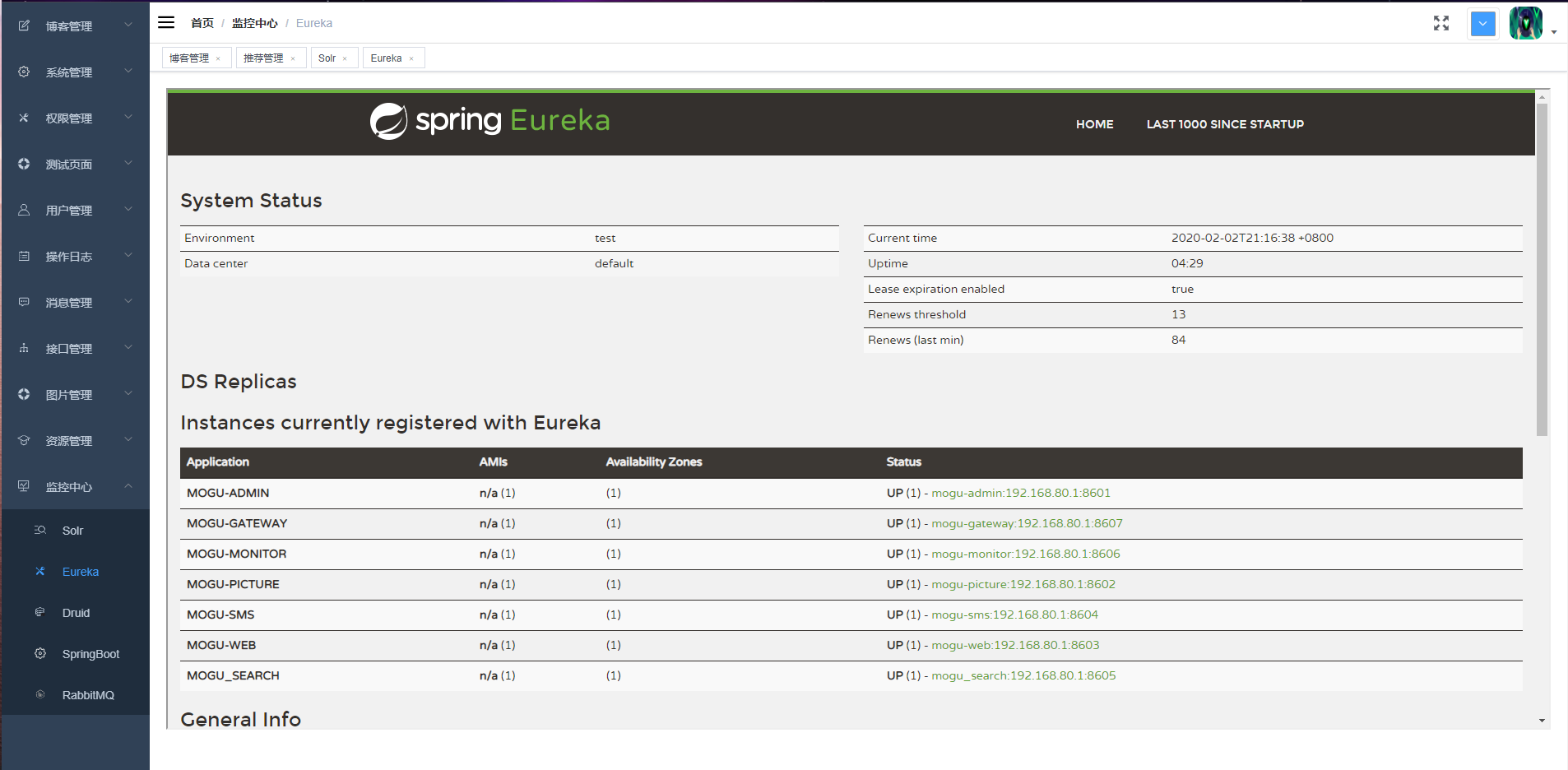Click the Eureka frame vertical scrollbar thumb
The image size is (1568, 770).
pyautogui.click(x=1542, y=269)
